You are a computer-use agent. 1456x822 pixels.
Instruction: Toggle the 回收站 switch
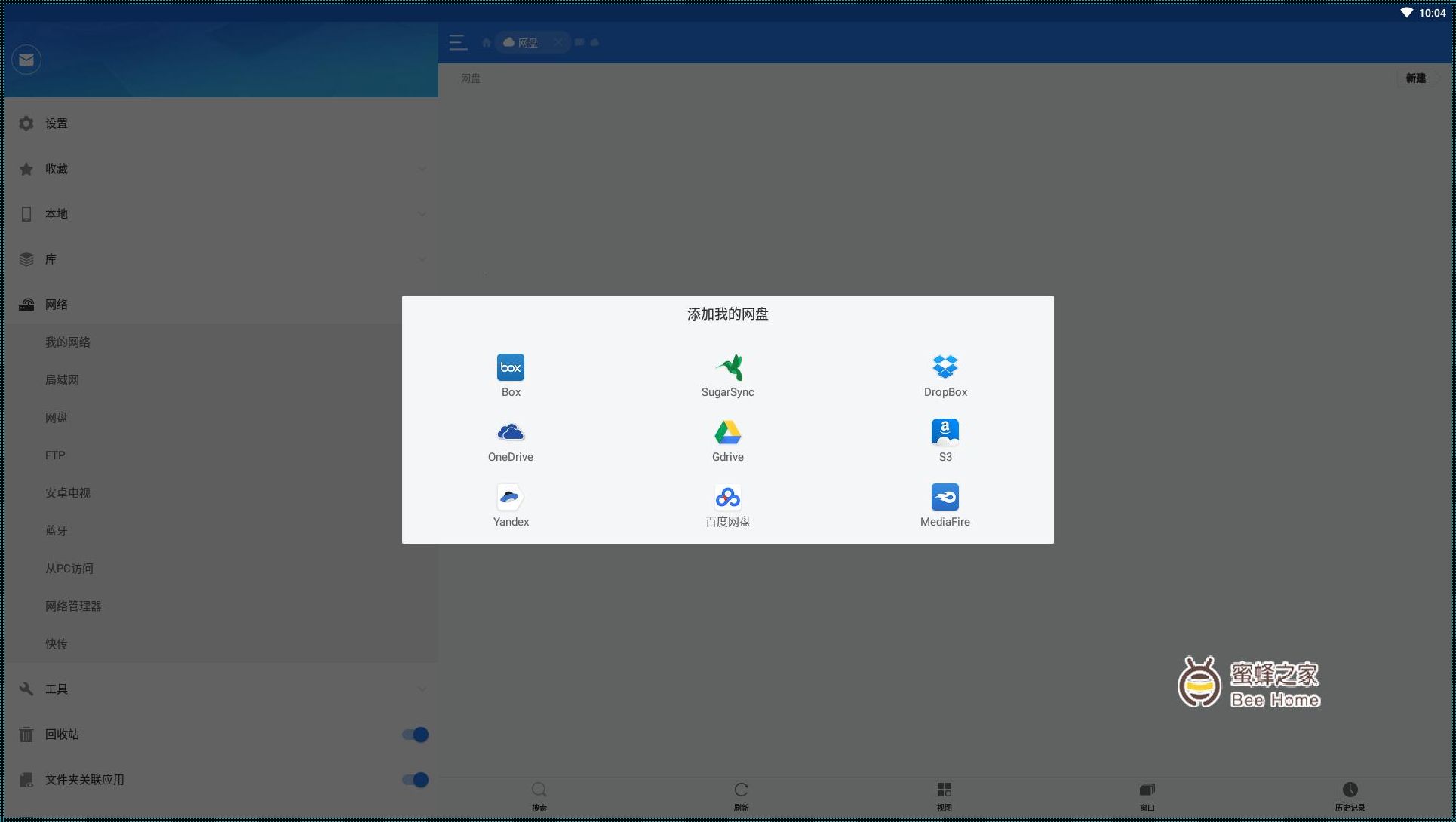tap(415, 735)
